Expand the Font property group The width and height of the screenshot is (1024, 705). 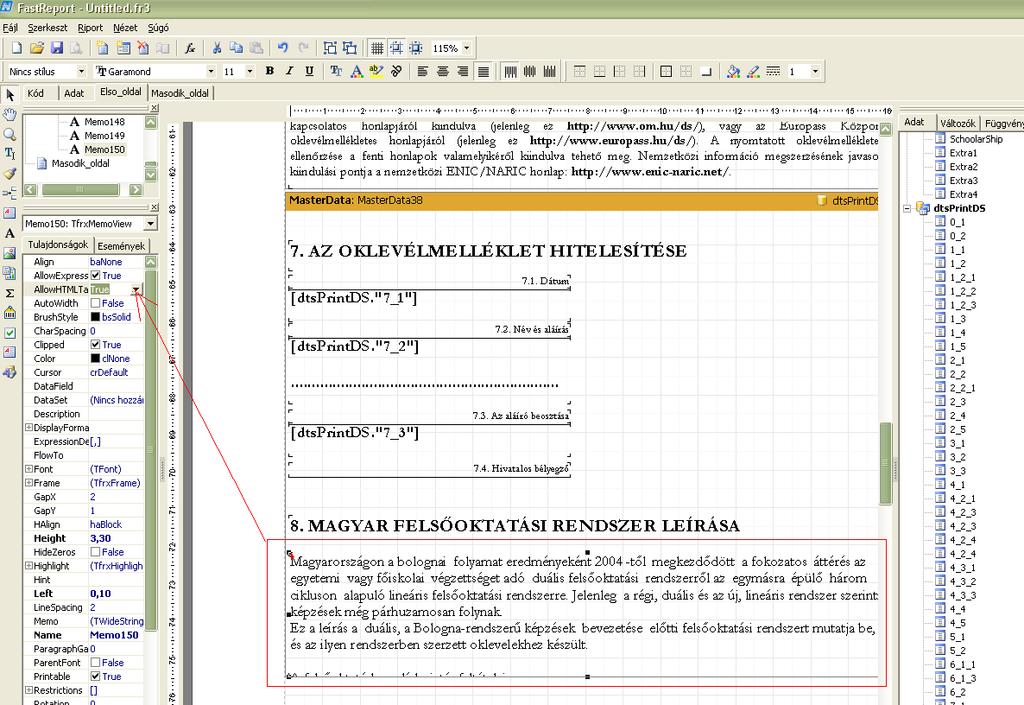pyautogui.click(x=29, y=469)
